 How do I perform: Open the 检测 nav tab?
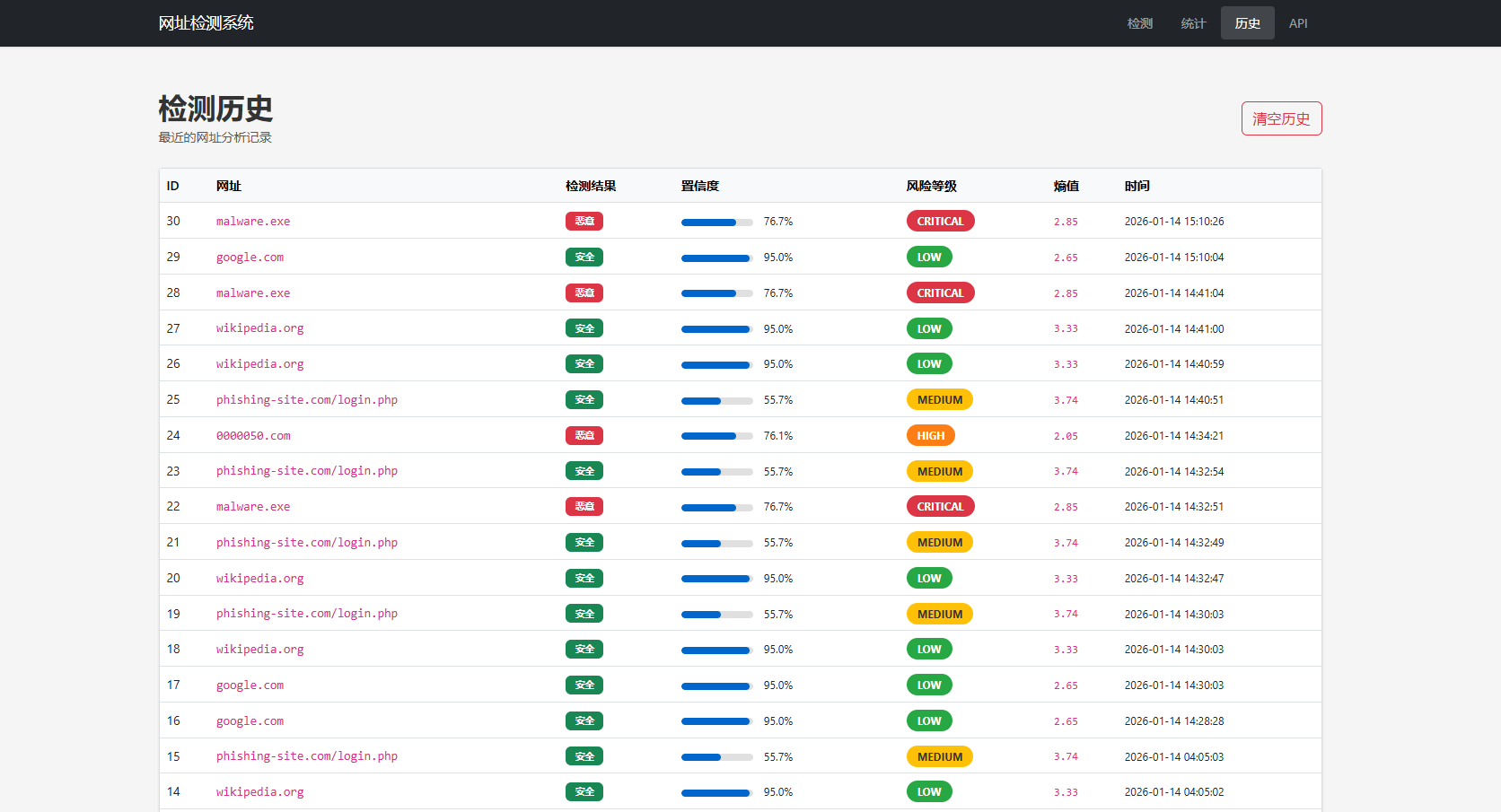pos(1139,23)
